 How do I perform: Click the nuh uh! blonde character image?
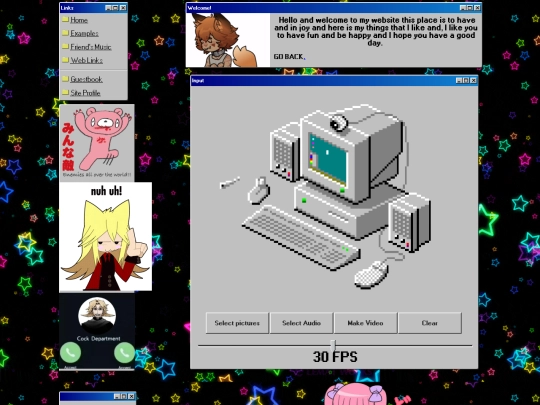[105, 237]
